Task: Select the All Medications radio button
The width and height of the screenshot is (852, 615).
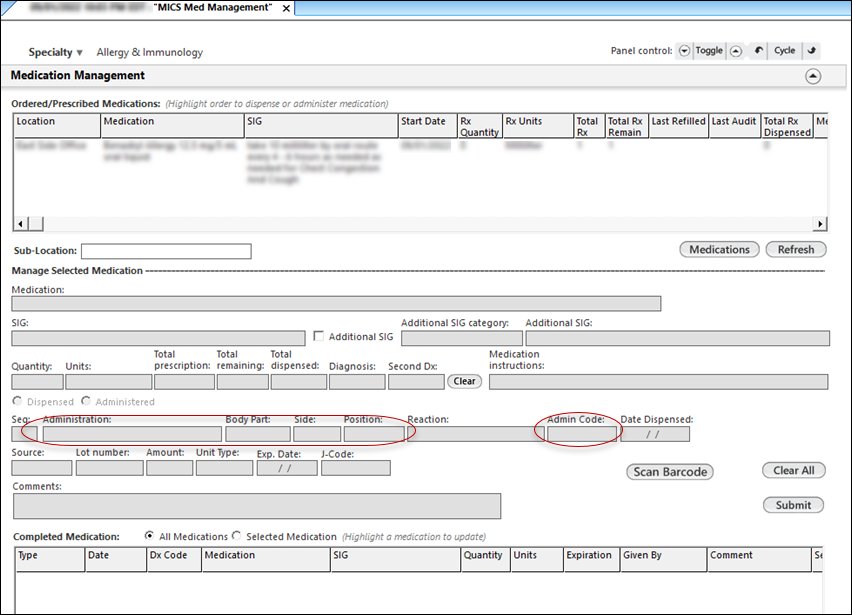Action: coord(149,536)
